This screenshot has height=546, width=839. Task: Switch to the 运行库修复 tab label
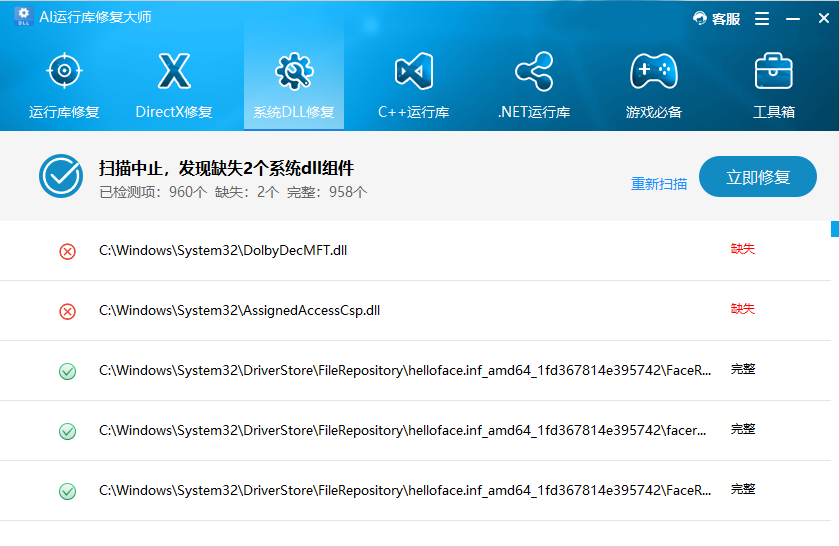[64, 112]
